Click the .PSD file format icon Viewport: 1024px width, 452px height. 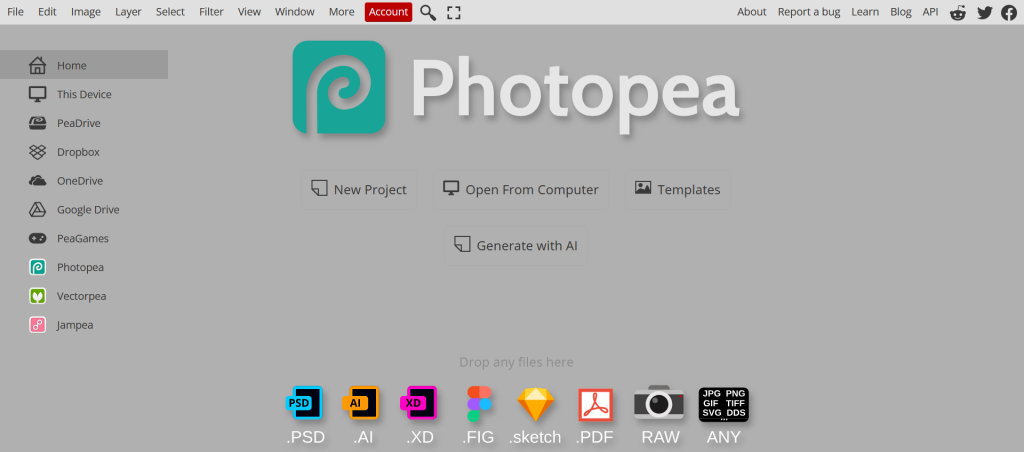coord(305,403)
